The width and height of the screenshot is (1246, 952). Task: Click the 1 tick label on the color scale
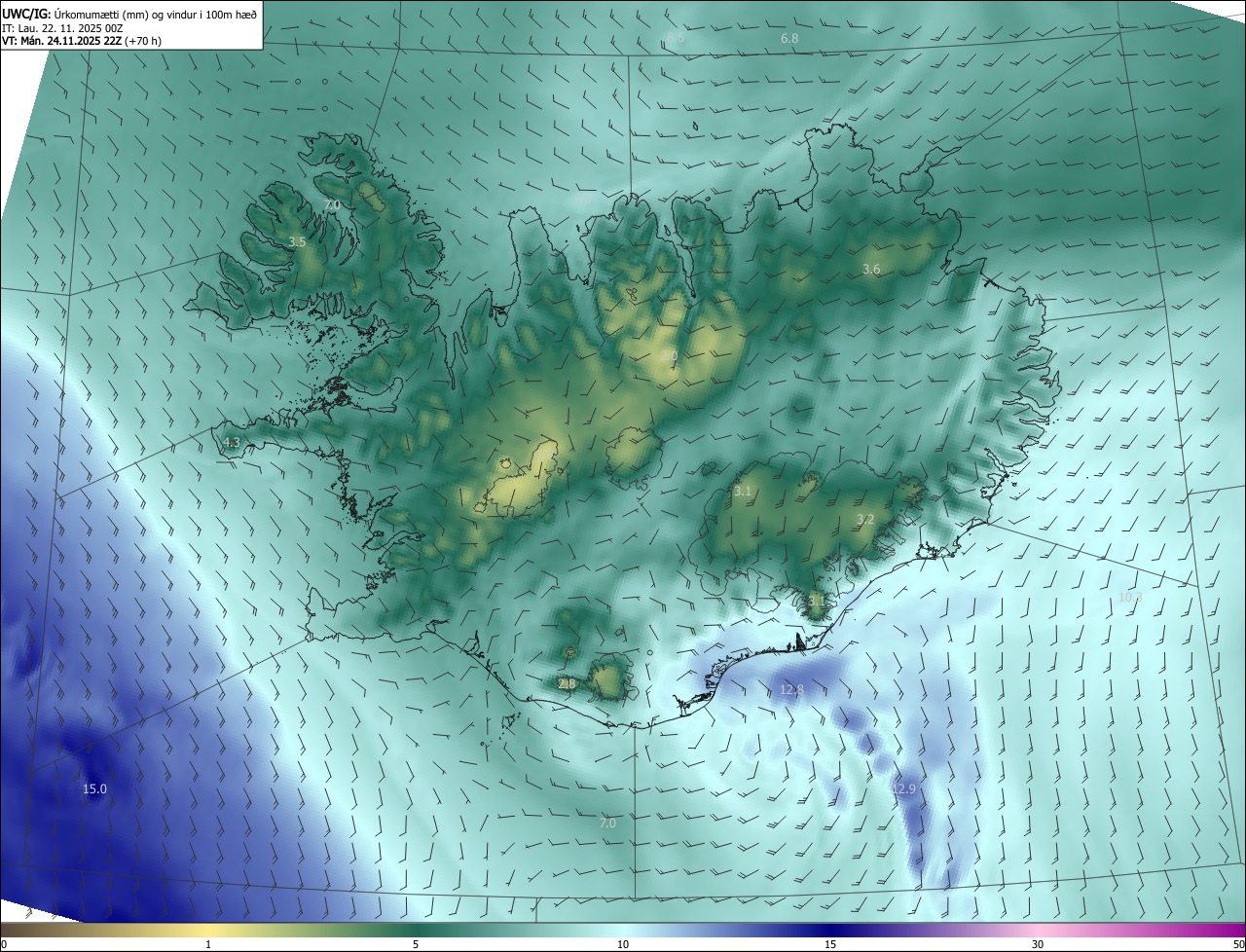tap(209, 945)
